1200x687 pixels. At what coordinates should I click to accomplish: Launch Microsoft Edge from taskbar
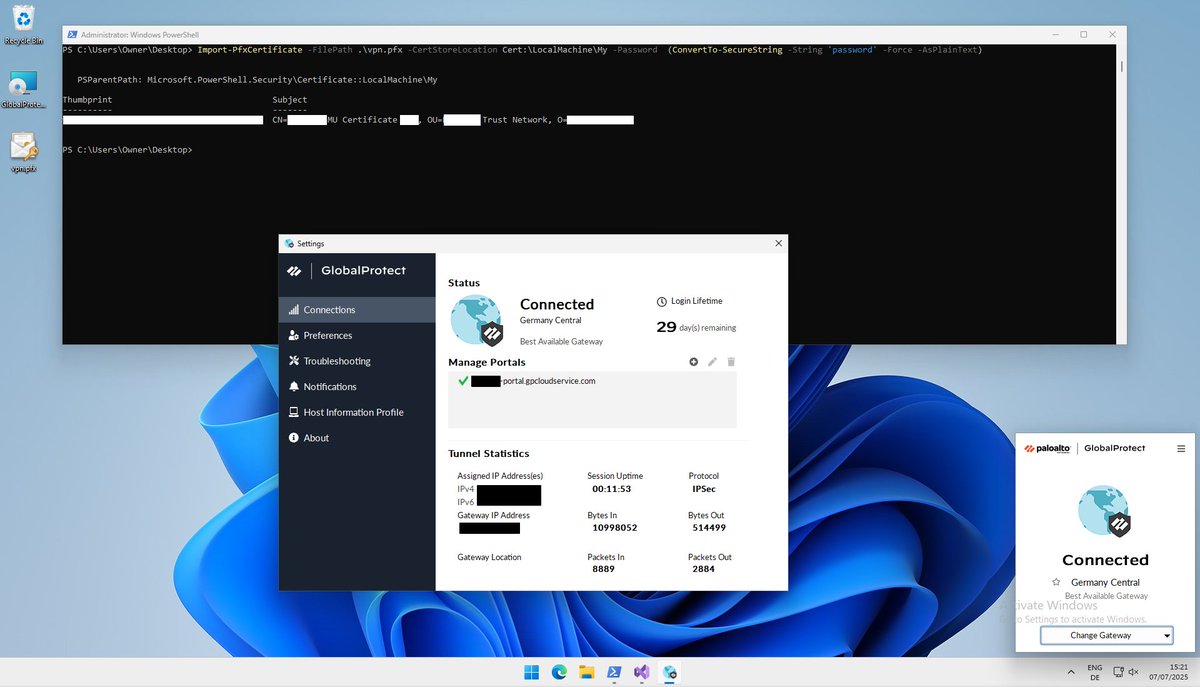pos(558,672)
